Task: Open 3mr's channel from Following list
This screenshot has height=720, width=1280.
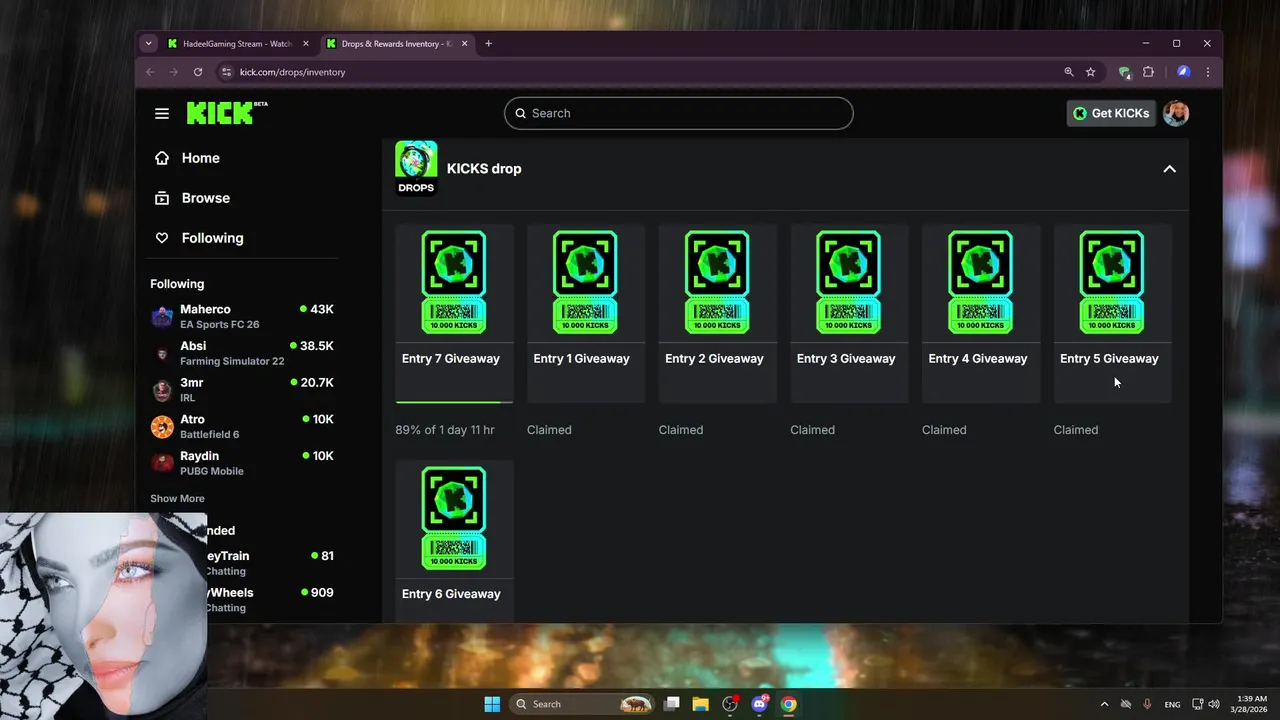Action: (242, 390)
